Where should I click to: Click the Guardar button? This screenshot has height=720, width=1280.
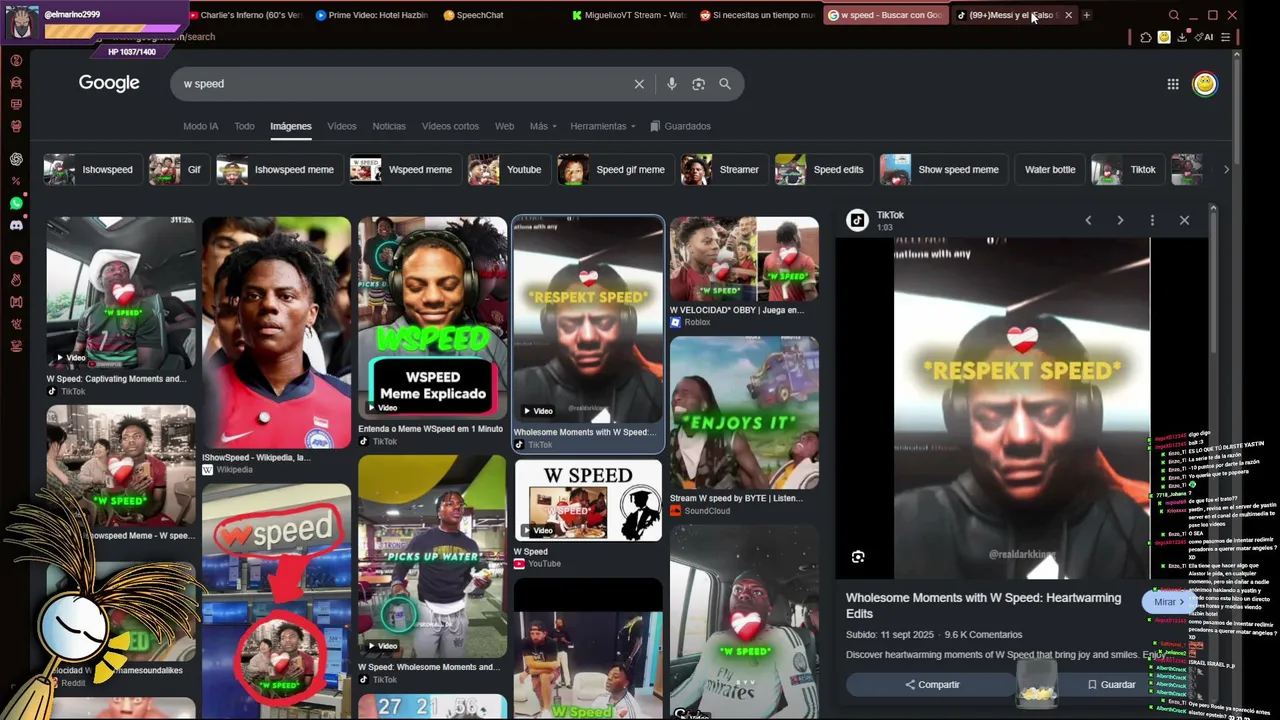coord(1110,685)
